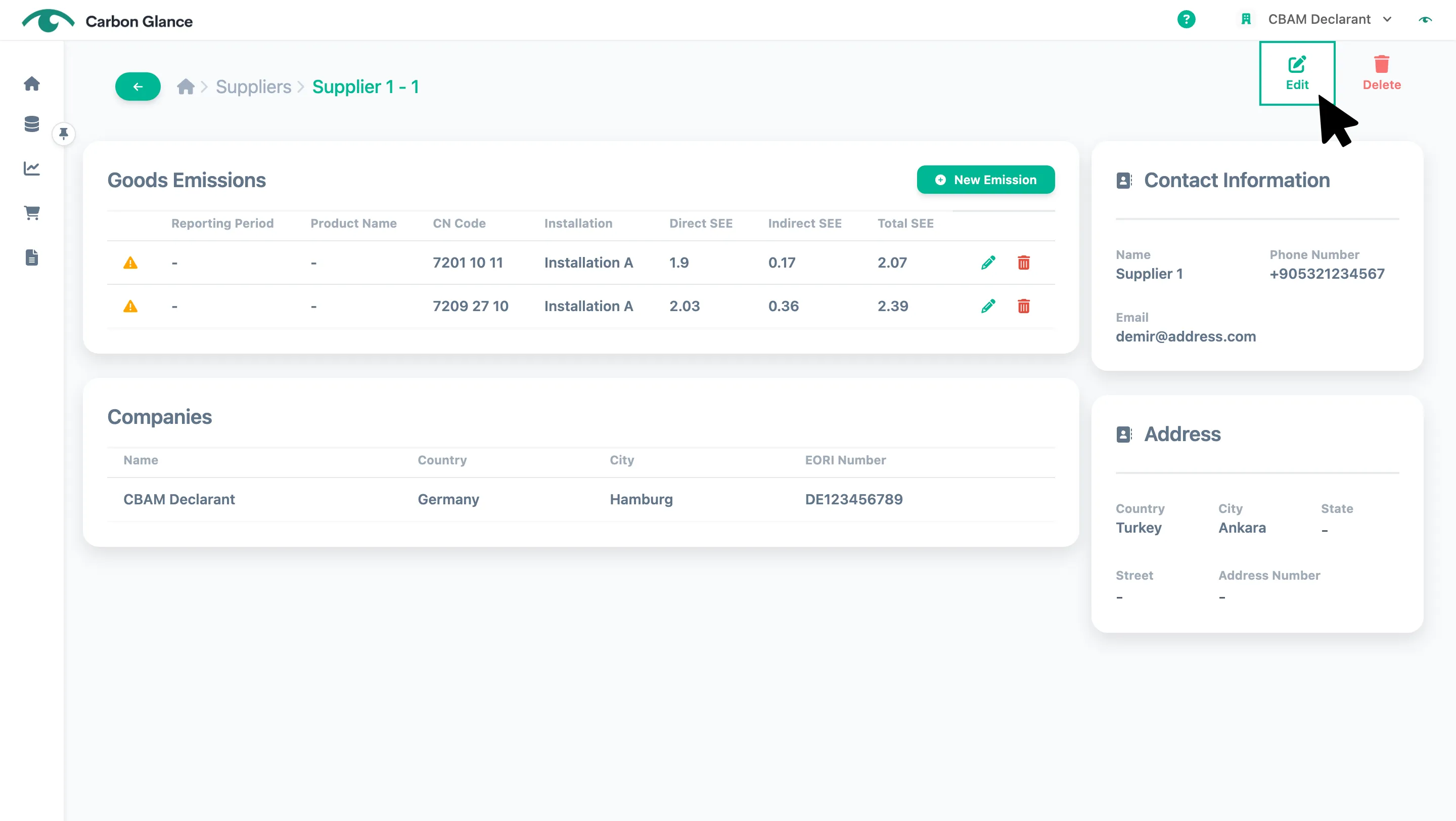Click the Total SEE value 2.39
Viewport: 1456px width, 821px height.
coord(892,306)
